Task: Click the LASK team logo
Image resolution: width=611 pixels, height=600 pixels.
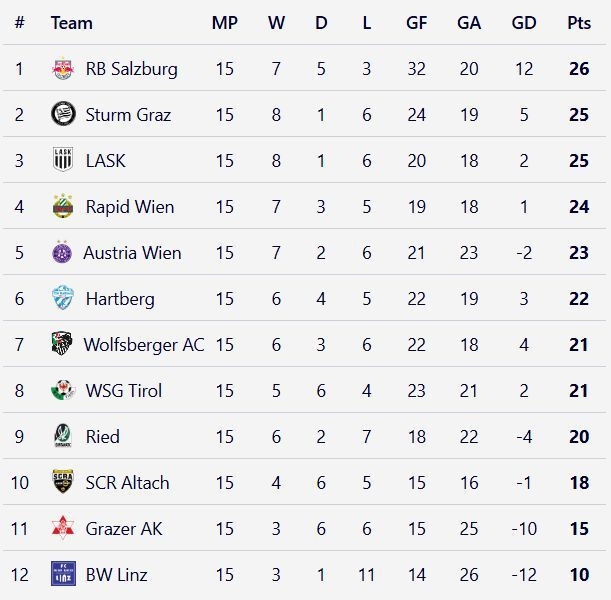Action: 63,161
